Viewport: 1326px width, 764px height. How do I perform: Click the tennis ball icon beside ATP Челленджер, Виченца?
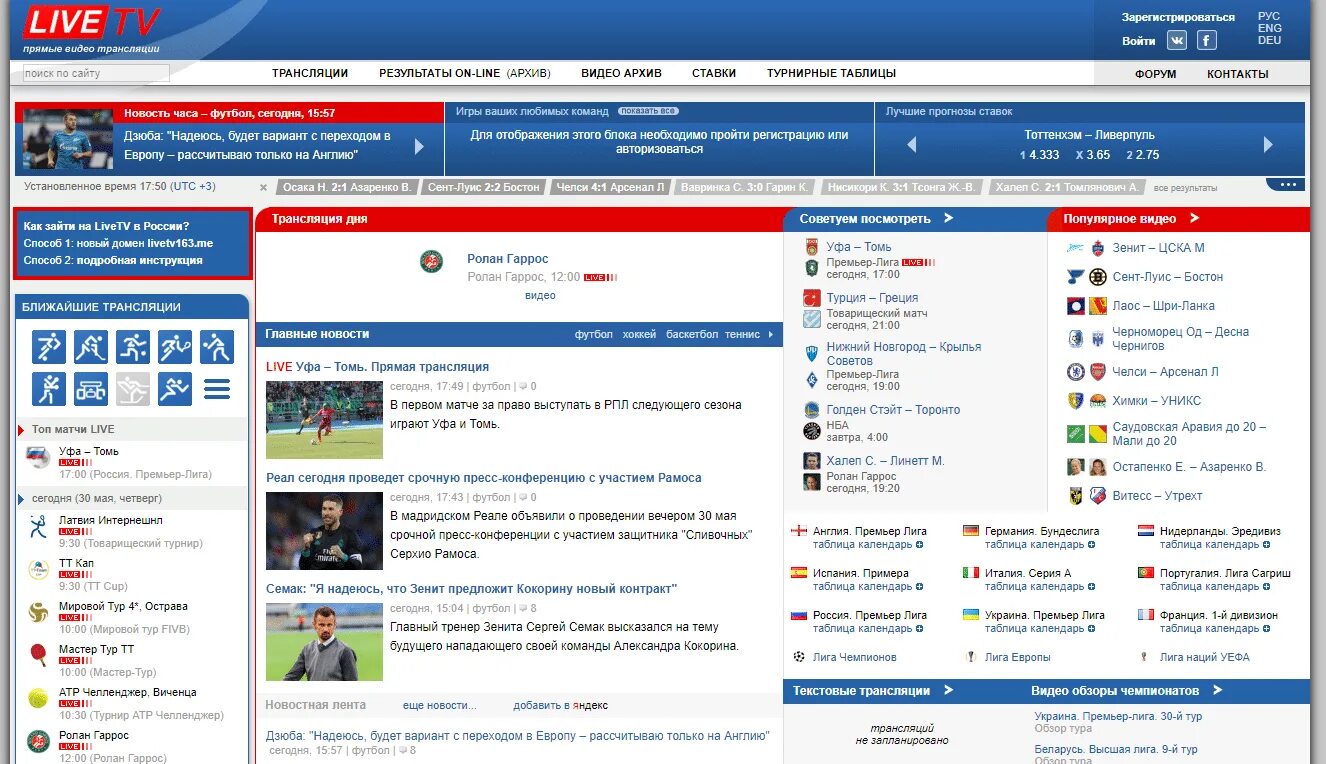coord(38,698)
